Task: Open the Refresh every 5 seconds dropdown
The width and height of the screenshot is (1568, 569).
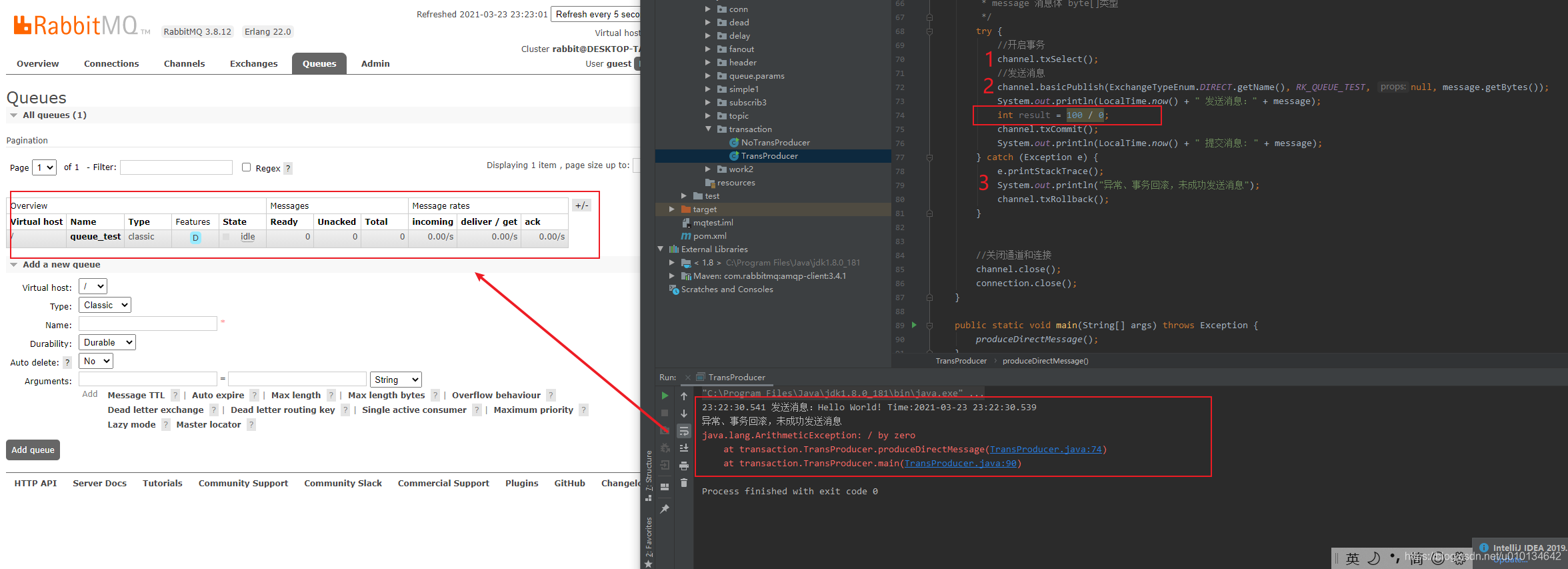Action: [595, 15]
